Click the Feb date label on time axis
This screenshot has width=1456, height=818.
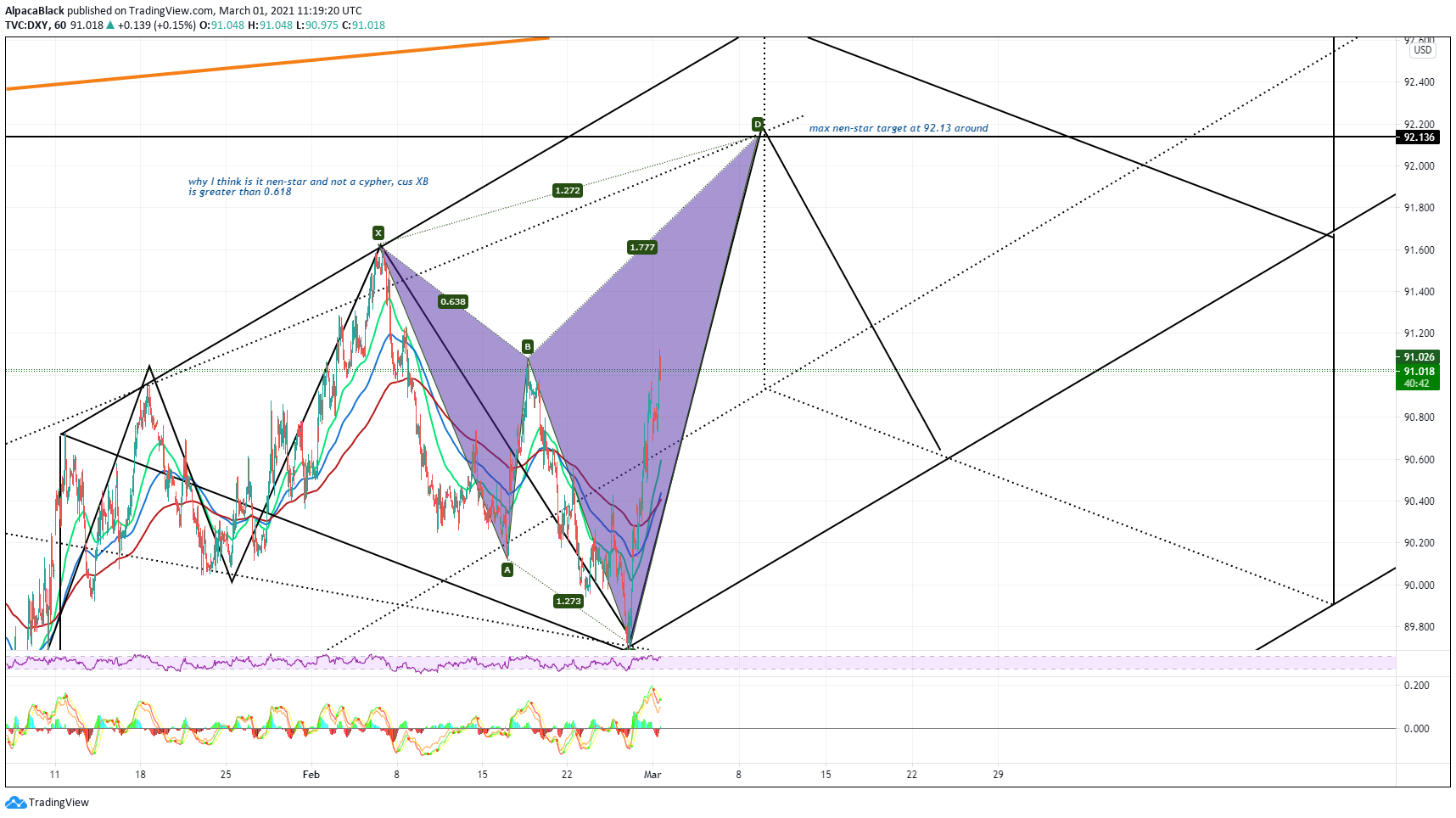[311, 775]
